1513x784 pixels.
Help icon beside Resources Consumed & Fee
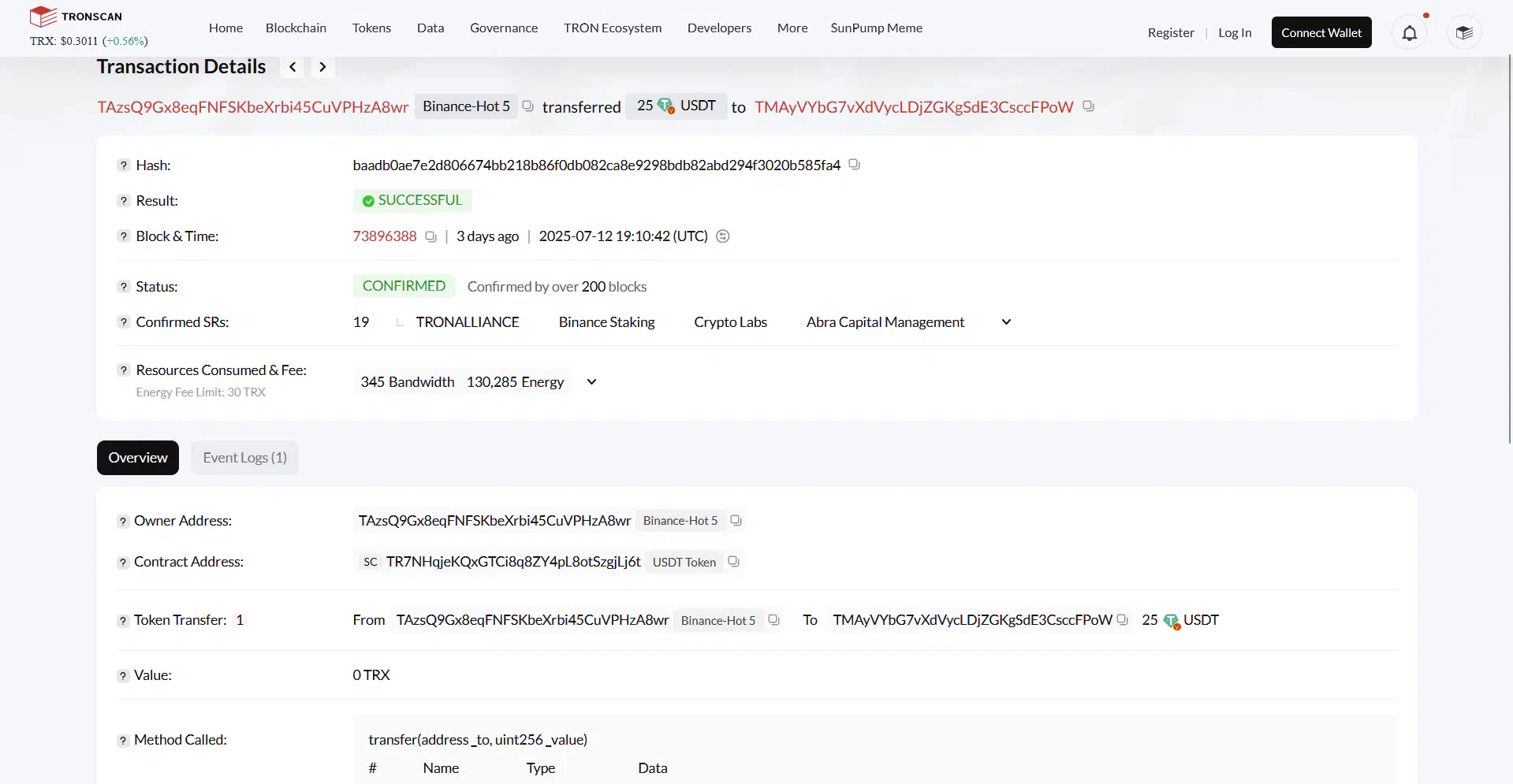[x=123, y=370]
